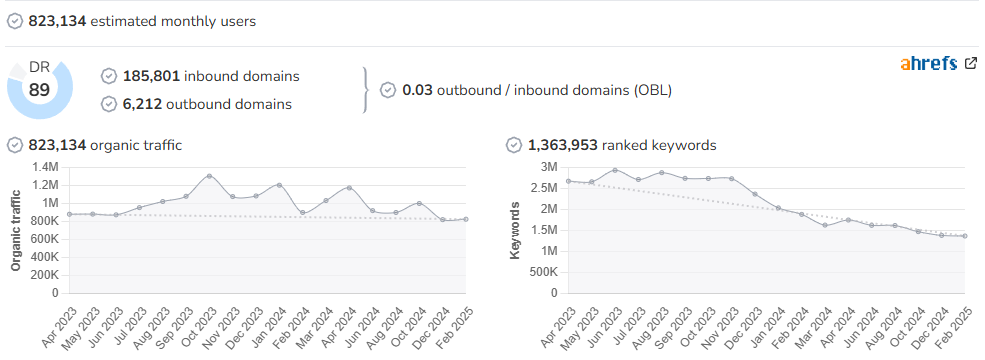Click the 'Organic traffic' y-axis title
The width and height of the screenshot is (985, 360).
tap(15, 231)
